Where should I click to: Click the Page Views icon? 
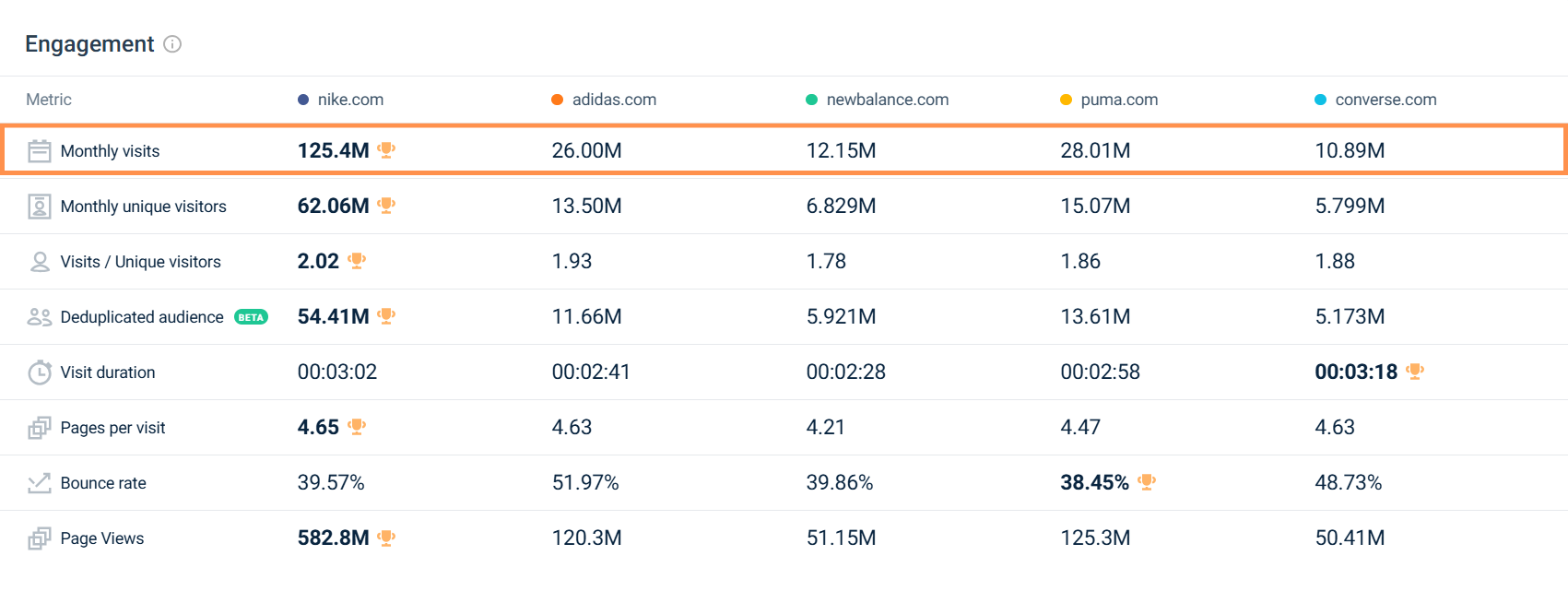pyautogui.click(x=40, y=538)
